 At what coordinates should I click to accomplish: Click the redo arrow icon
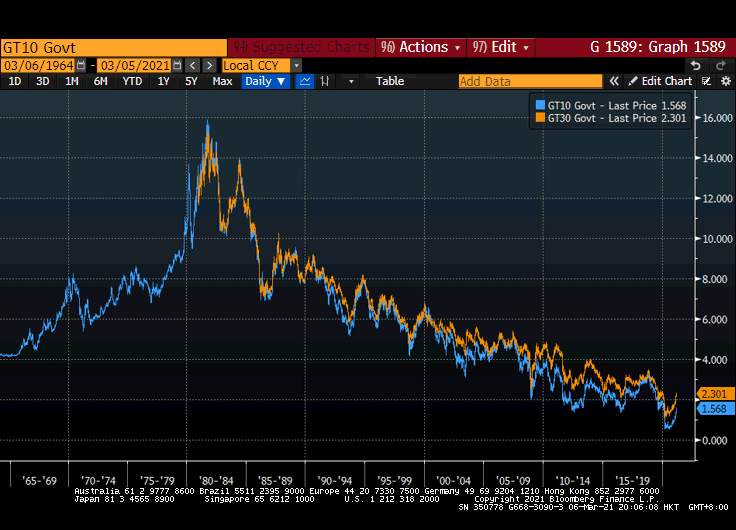click(x=721, y=65)
